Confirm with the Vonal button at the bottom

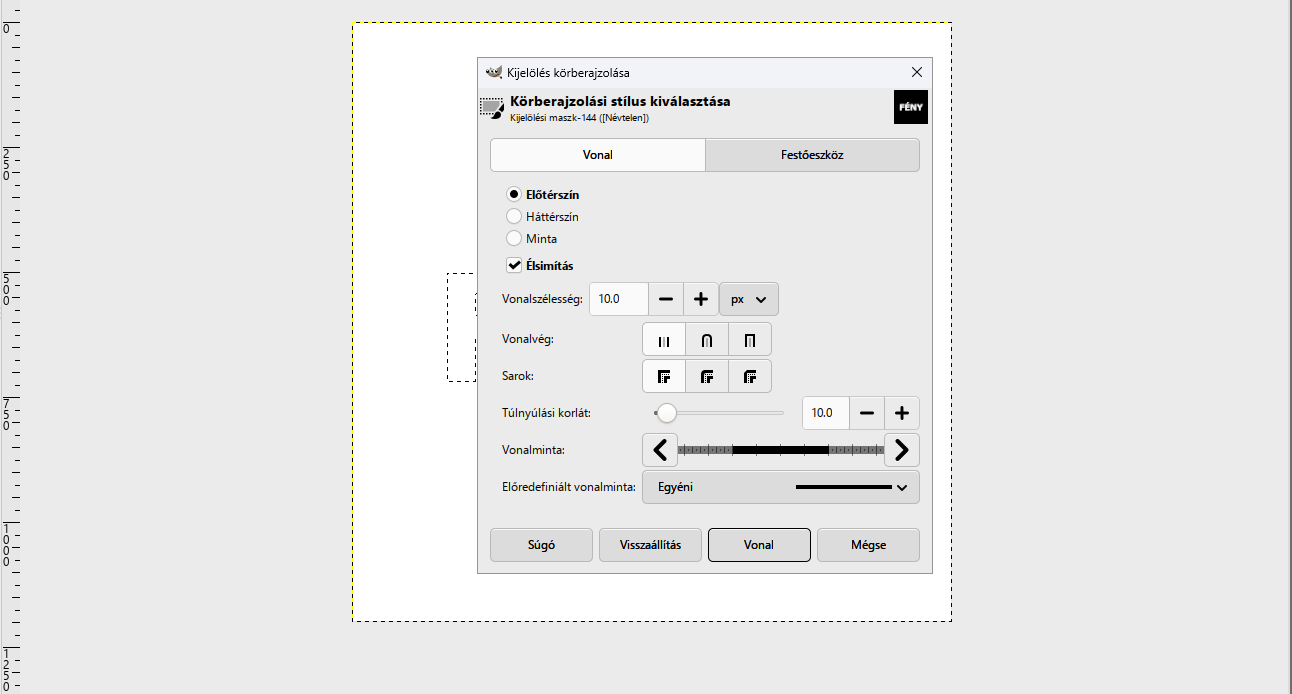pyautogui.click(x=759, y=545)
